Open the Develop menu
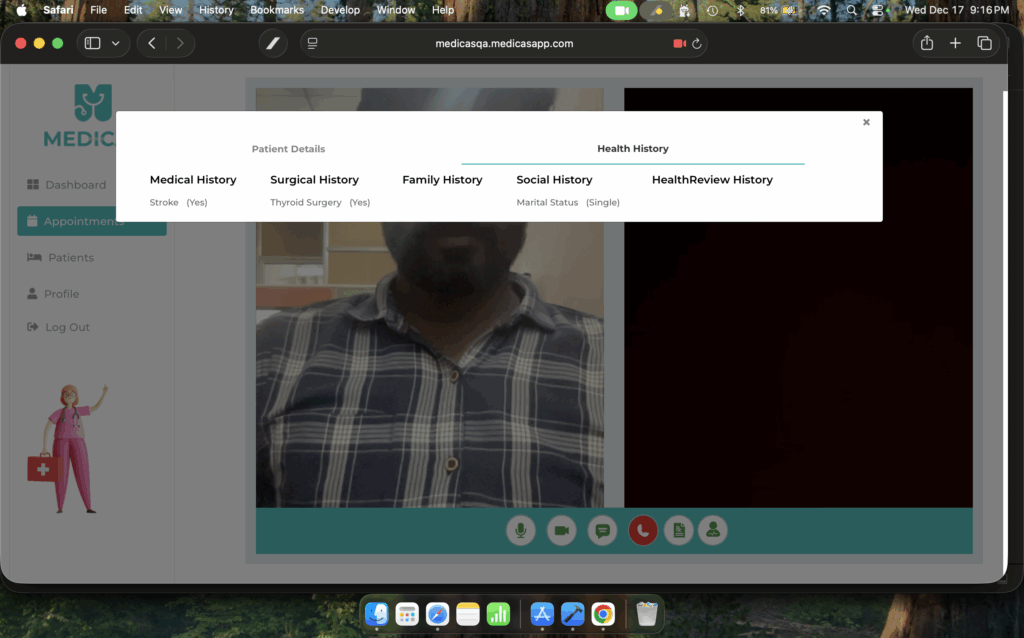Viewport: 1024px width, 638px height. pyautogui.click(x=340, y=10)
